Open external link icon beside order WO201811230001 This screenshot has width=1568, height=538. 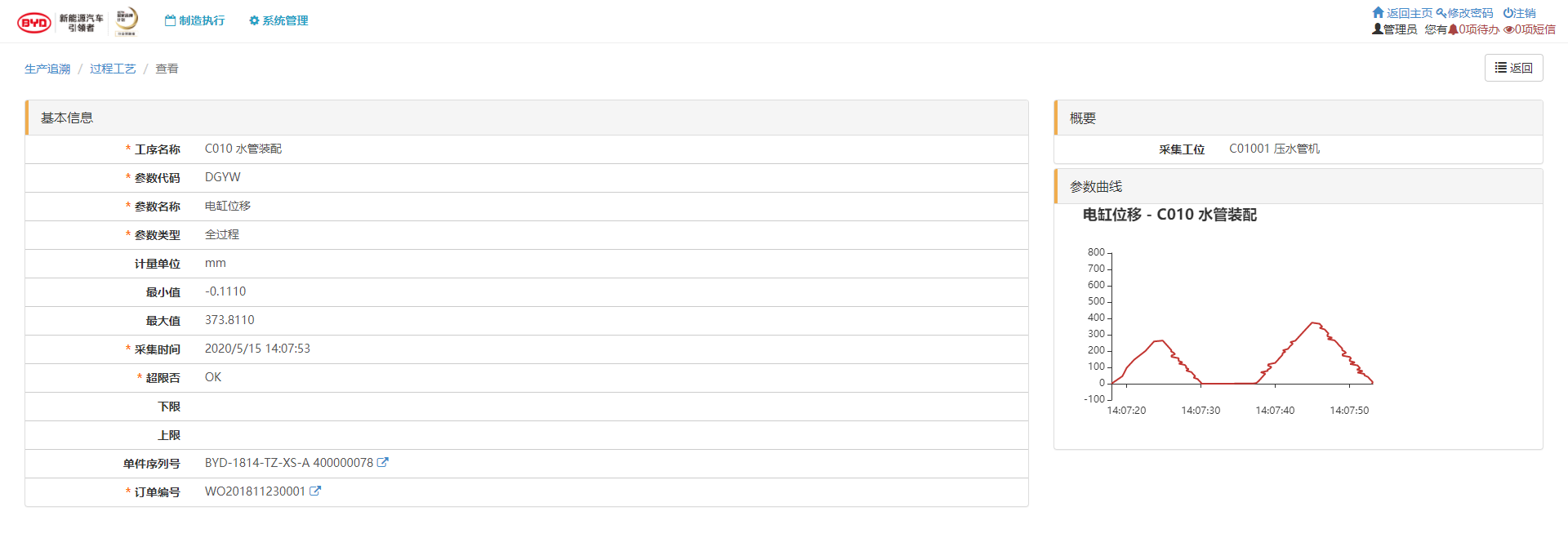tap(315, 491)
